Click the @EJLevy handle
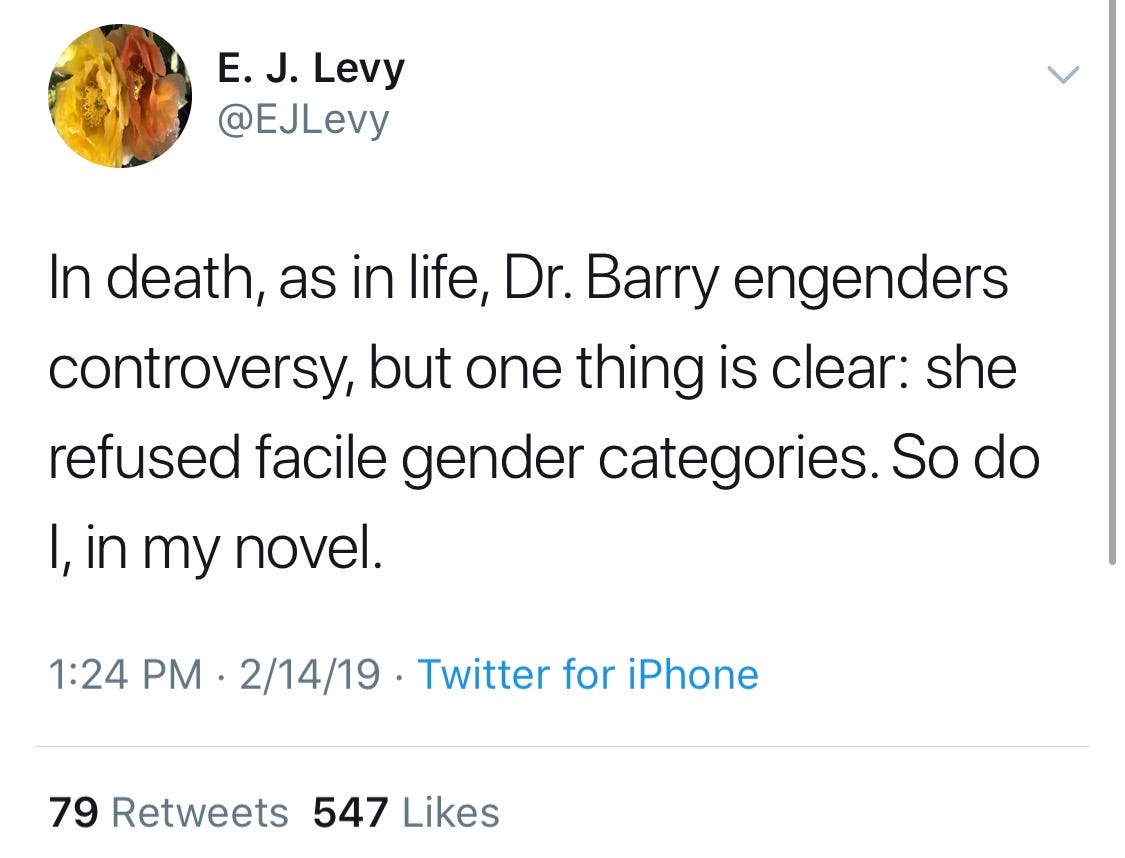1125x858 pixels. coord(303,120)
